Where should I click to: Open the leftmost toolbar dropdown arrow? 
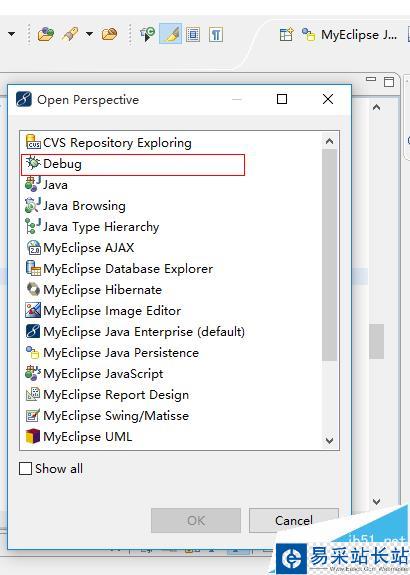pyautogui.click(x=11, y=34)
